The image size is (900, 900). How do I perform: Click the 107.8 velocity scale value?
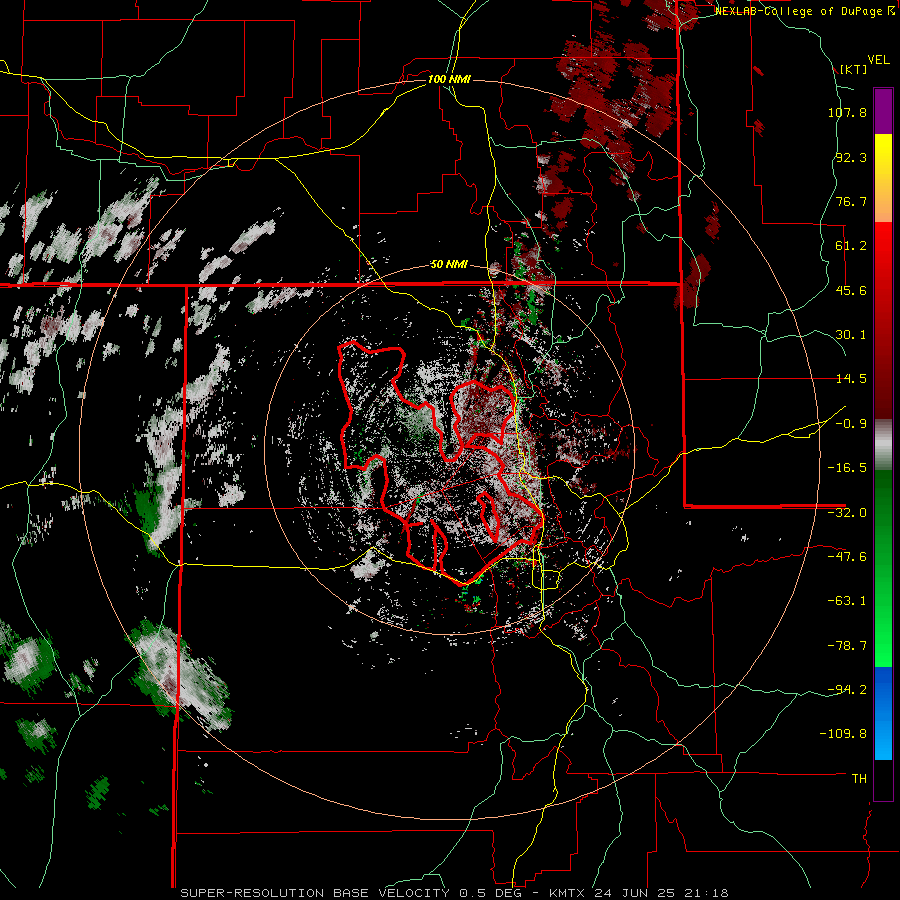(847, 112)
